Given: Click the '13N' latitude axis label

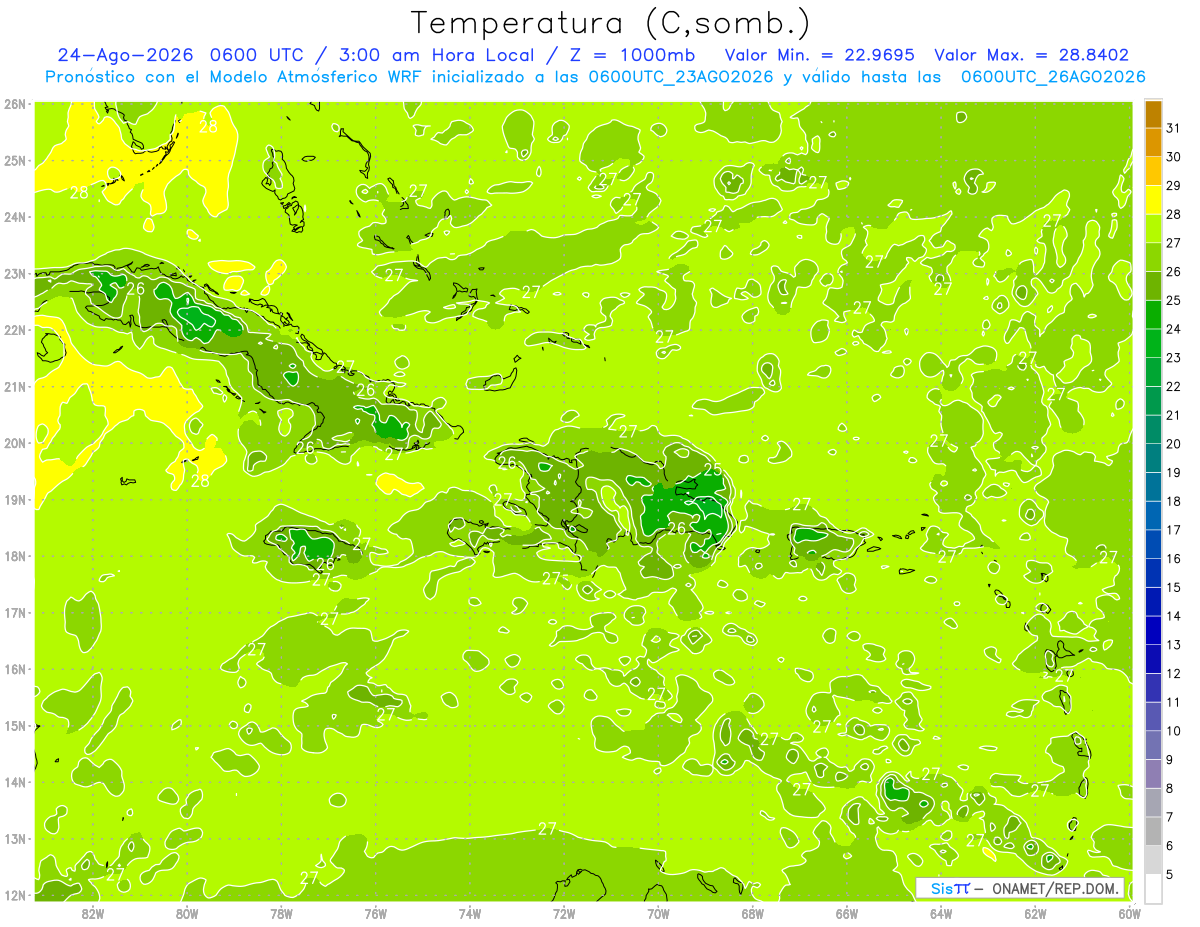Looking at the screenshot, I should pos(14,838).
